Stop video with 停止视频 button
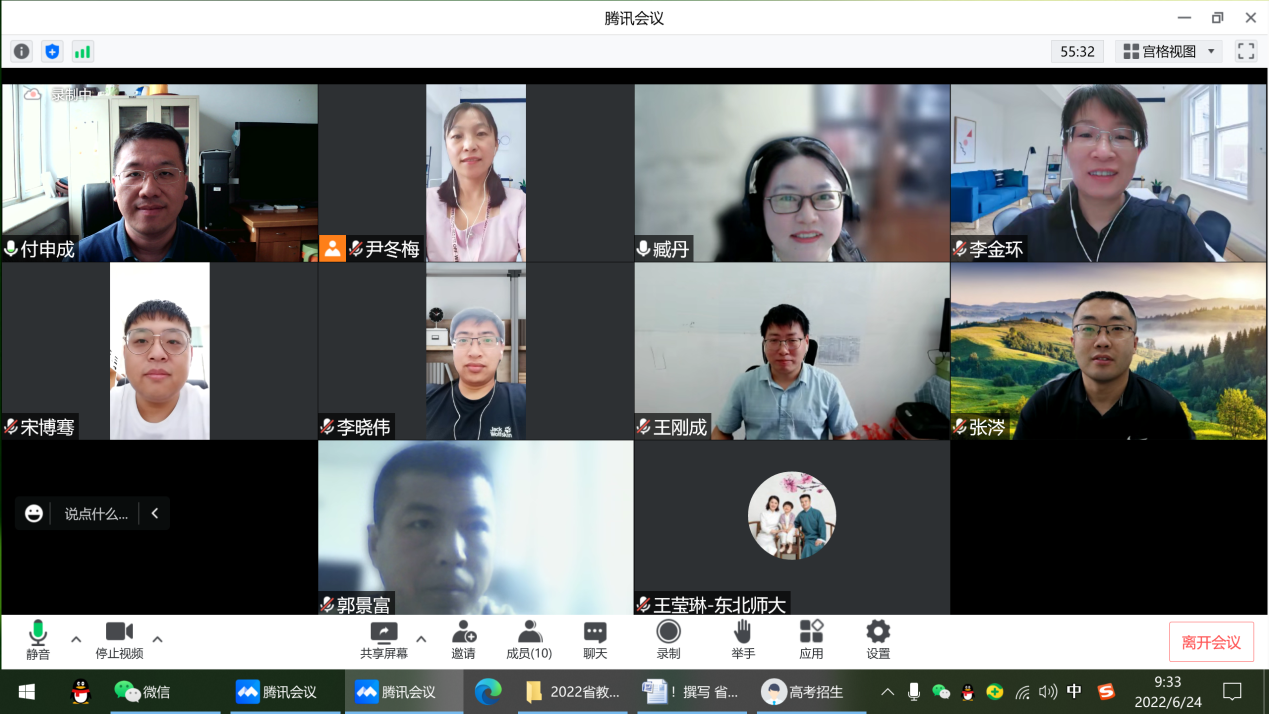Image resolution: width=1269 pixels, height=714 pixels. click(x=119, y=640)
